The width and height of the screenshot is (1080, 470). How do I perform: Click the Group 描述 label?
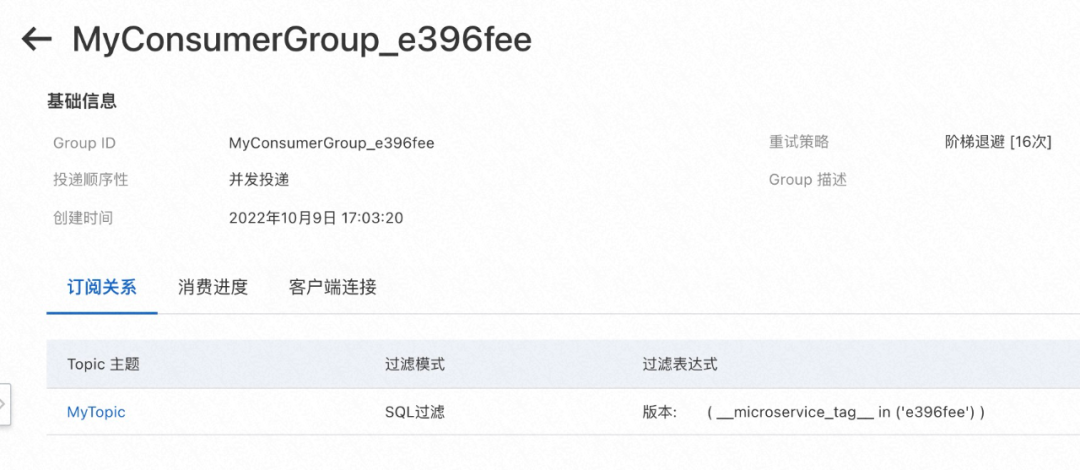point(808,180)
